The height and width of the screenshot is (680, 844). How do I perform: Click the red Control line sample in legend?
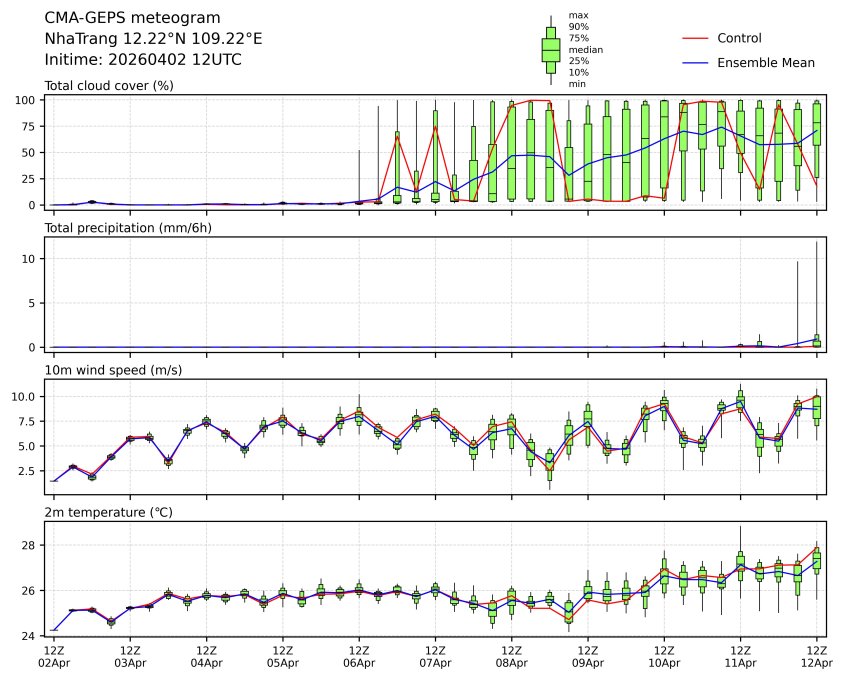click(695, 38)
